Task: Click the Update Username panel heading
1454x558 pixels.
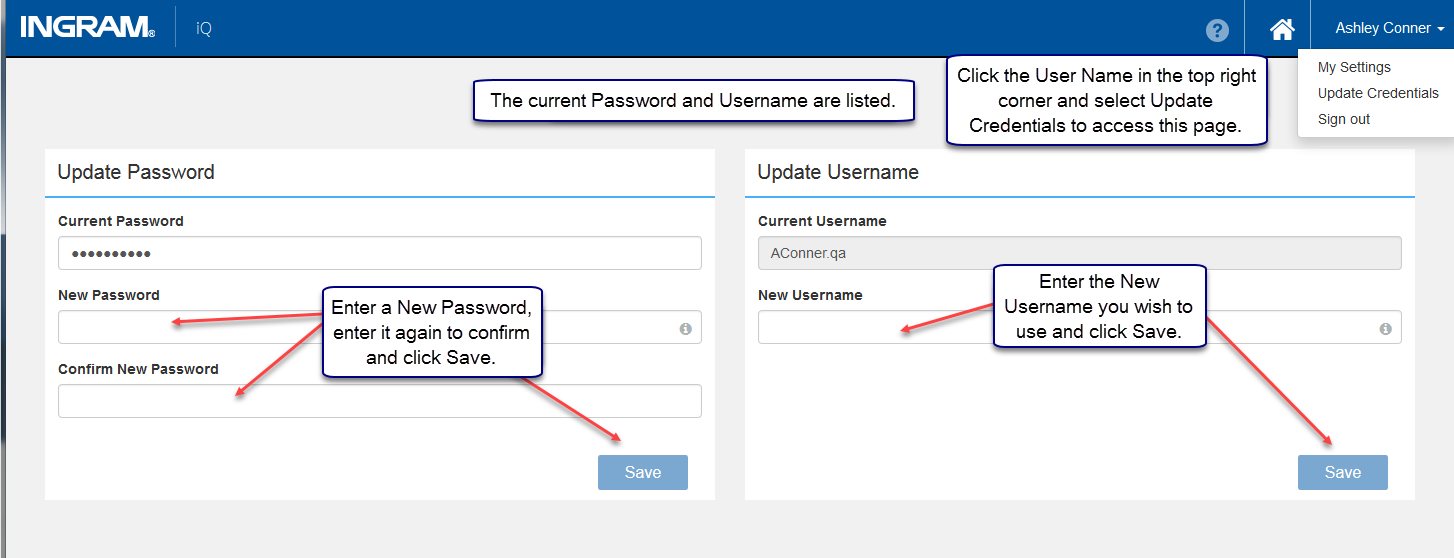Action: (x=838, y=172)
